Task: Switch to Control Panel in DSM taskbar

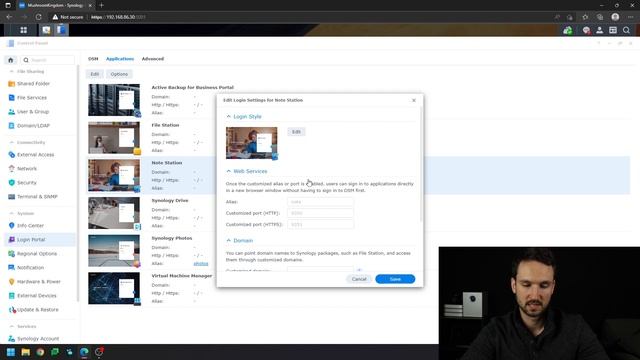Action: tap(61, 30)
